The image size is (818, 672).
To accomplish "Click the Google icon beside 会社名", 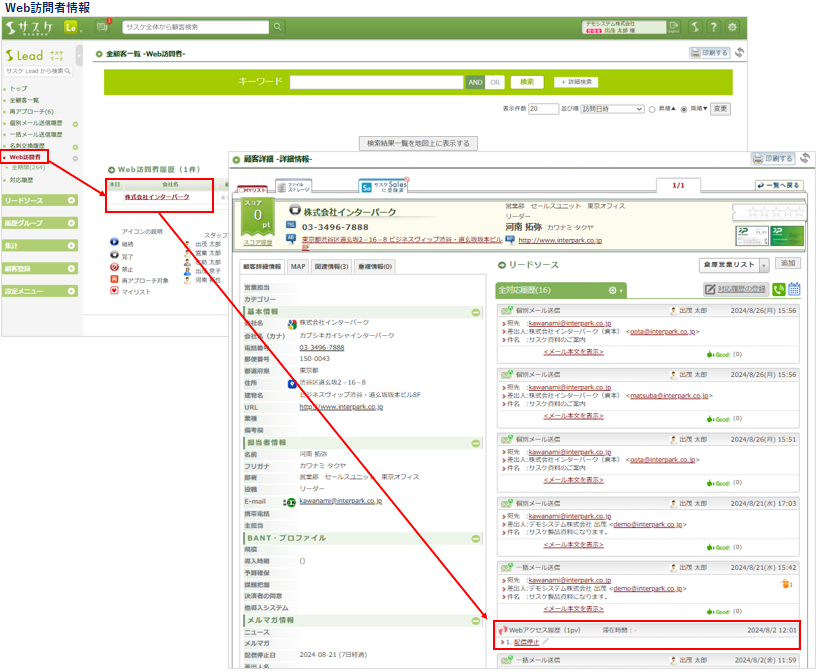I will pyautogui.click(x=292, y=325).
